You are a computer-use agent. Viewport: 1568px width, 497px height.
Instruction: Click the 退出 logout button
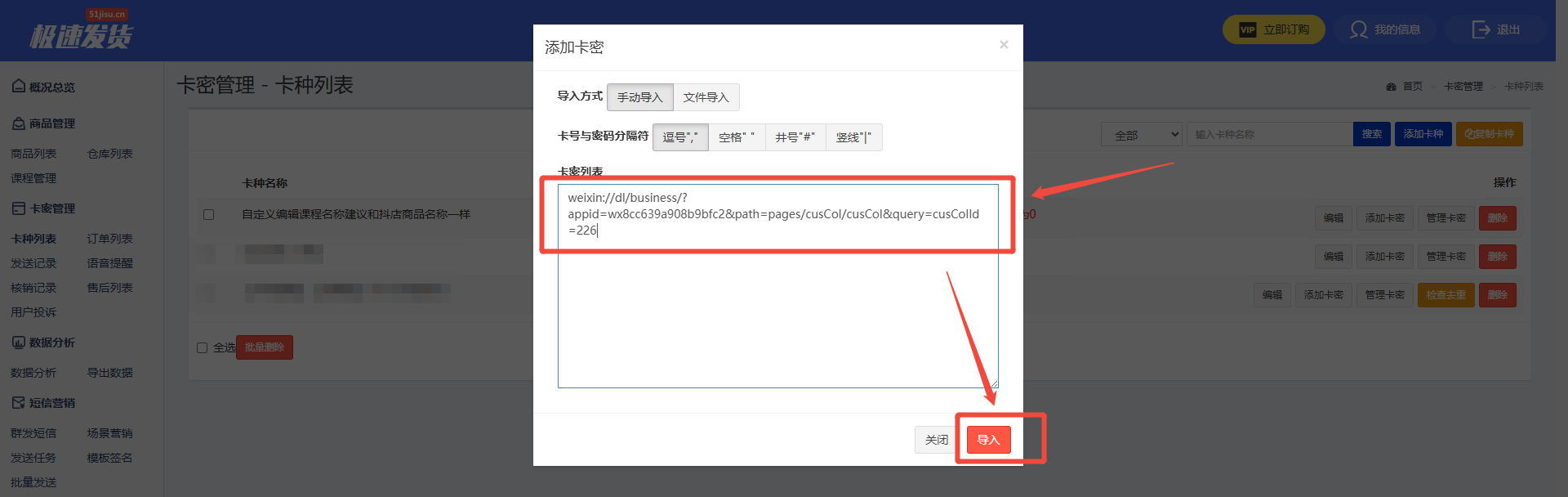[x=1495, y=29]
